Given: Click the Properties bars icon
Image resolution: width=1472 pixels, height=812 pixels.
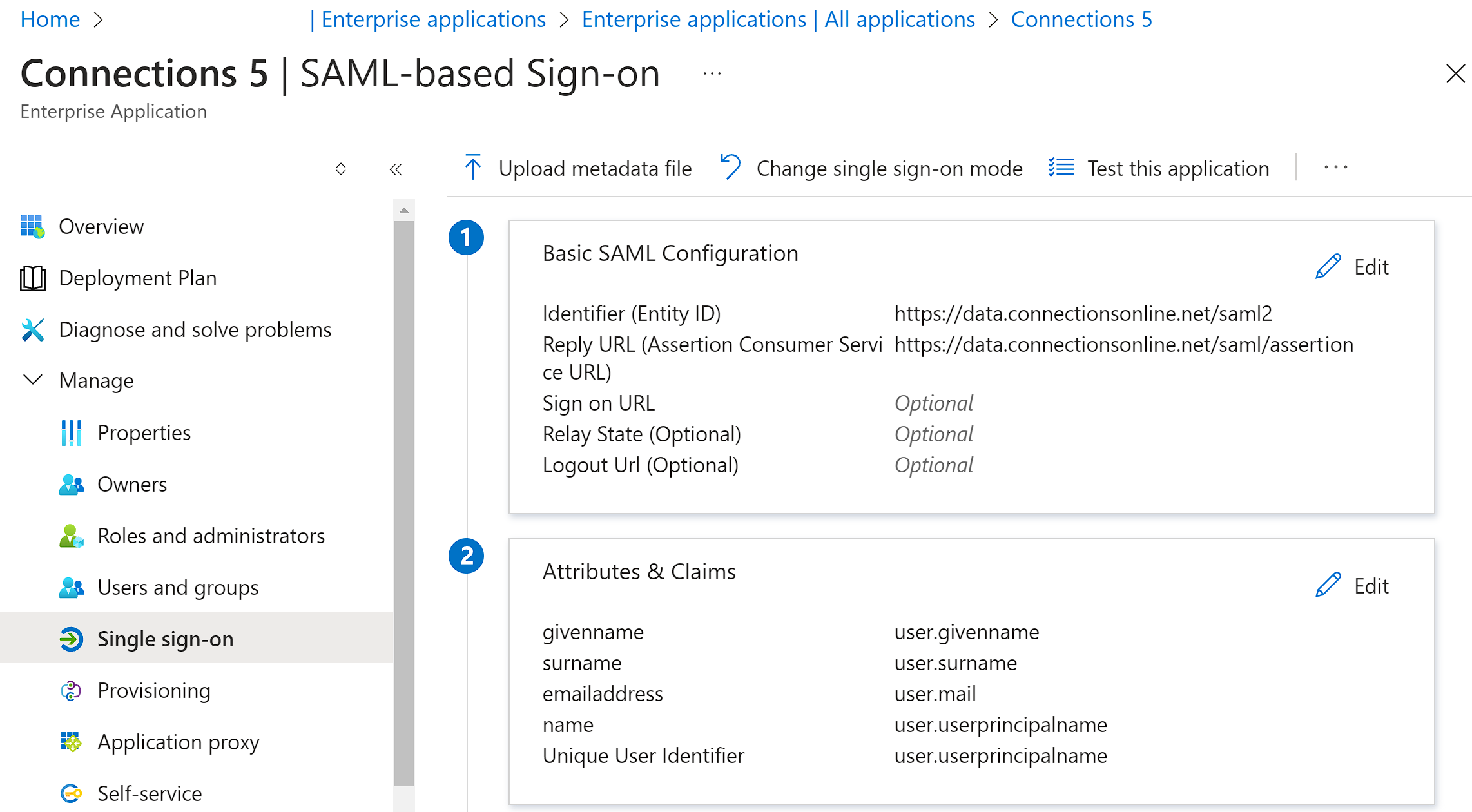Looking at the screenshot, I should click(71, 433).
